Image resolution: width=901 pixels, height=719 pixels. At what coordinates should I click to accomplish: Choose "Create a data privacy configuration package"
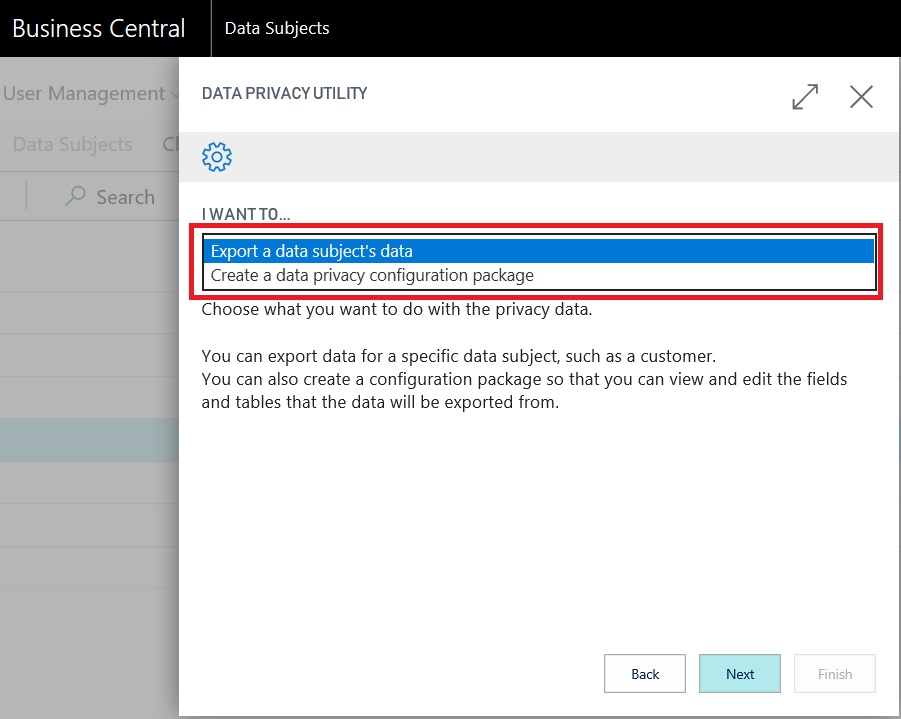coord(539,275)
